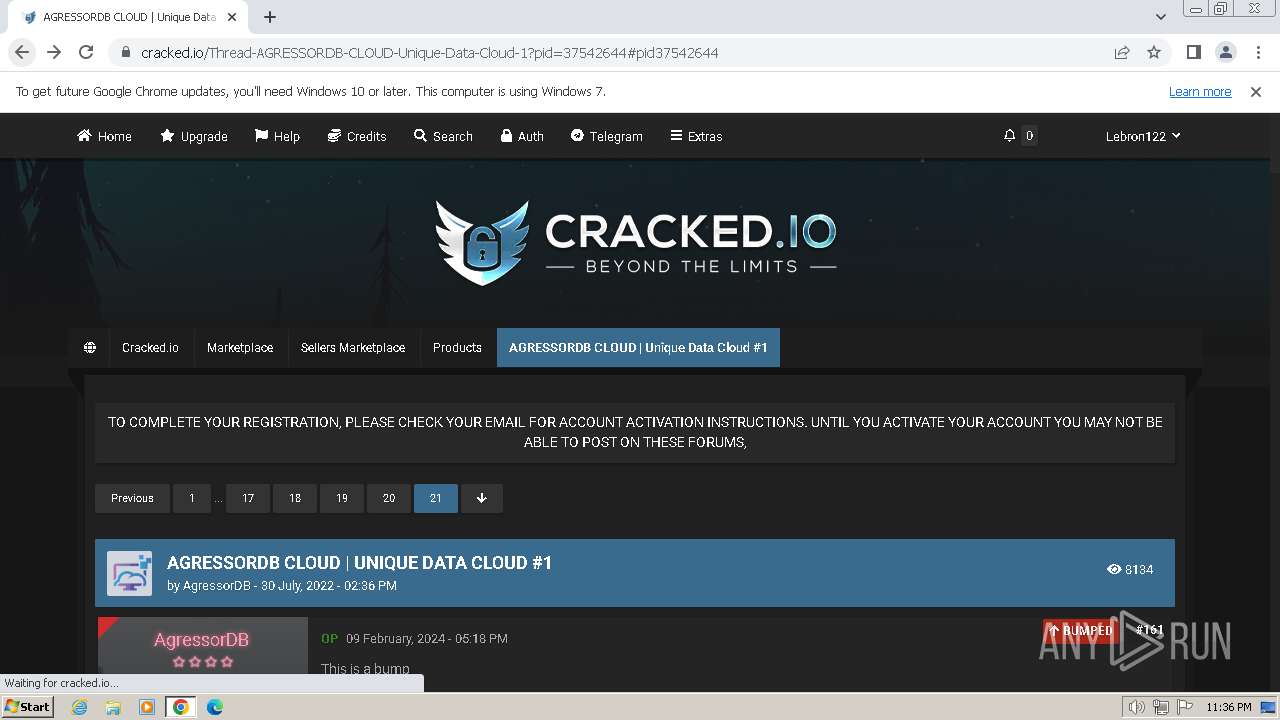The width and height of the screenshot is (1280, 720).
Task: Open the Help section
Action: coord(277,136)
